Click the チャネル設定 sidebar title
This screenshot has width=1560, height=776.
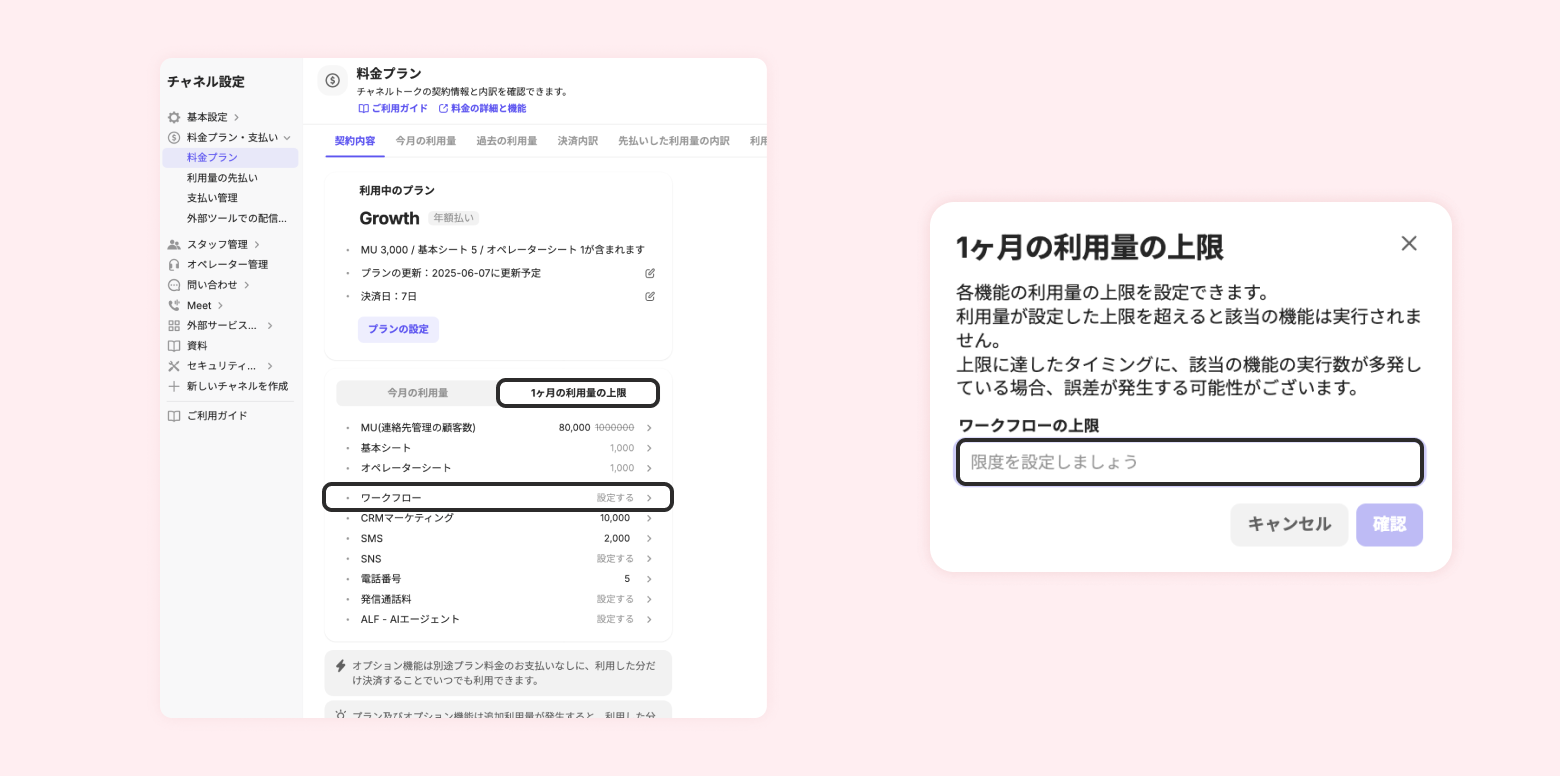[x=206, y=82]
